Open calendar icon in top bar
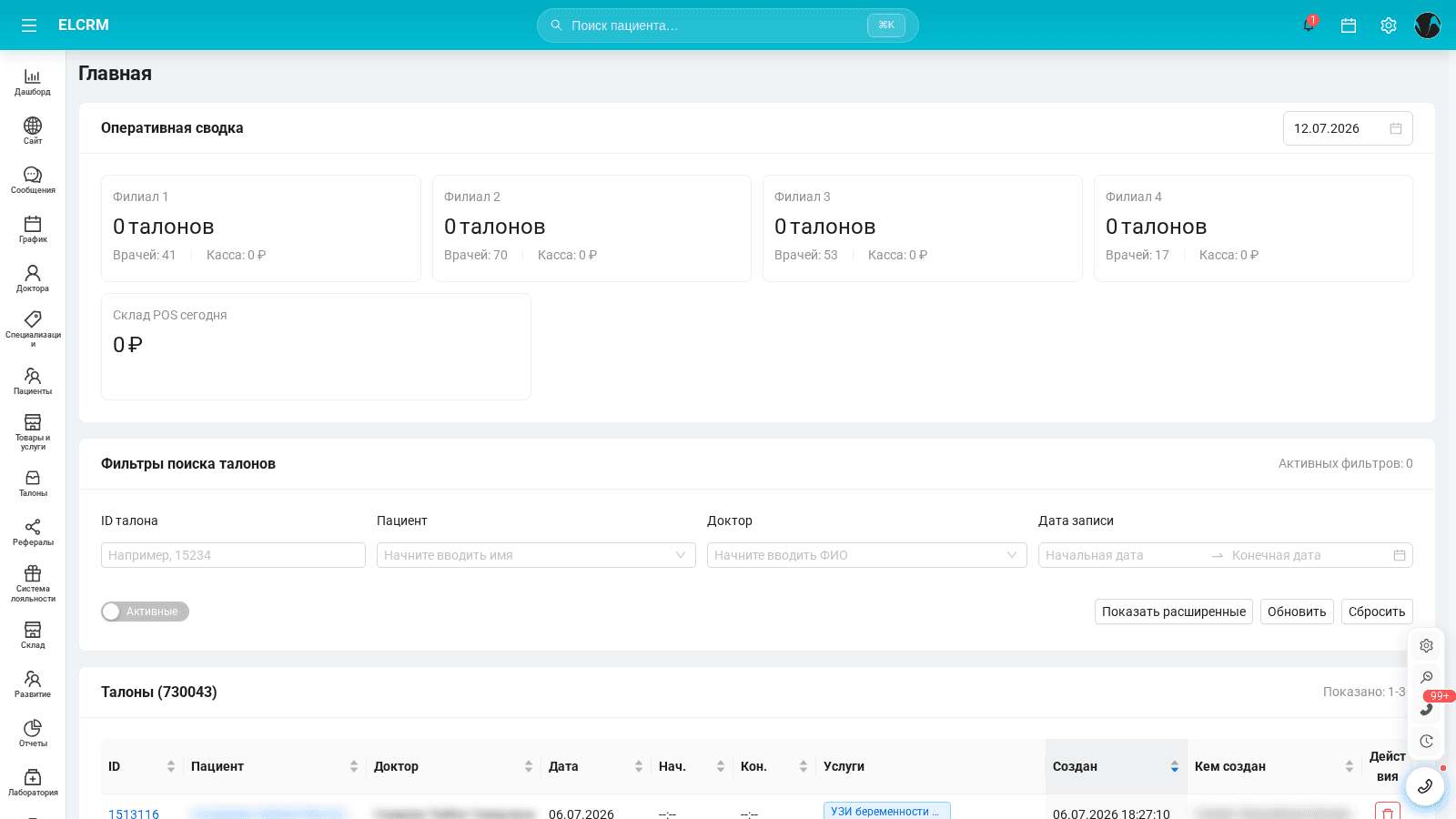Viewport: 1456px width, 819px height. tap(1349, 25)
